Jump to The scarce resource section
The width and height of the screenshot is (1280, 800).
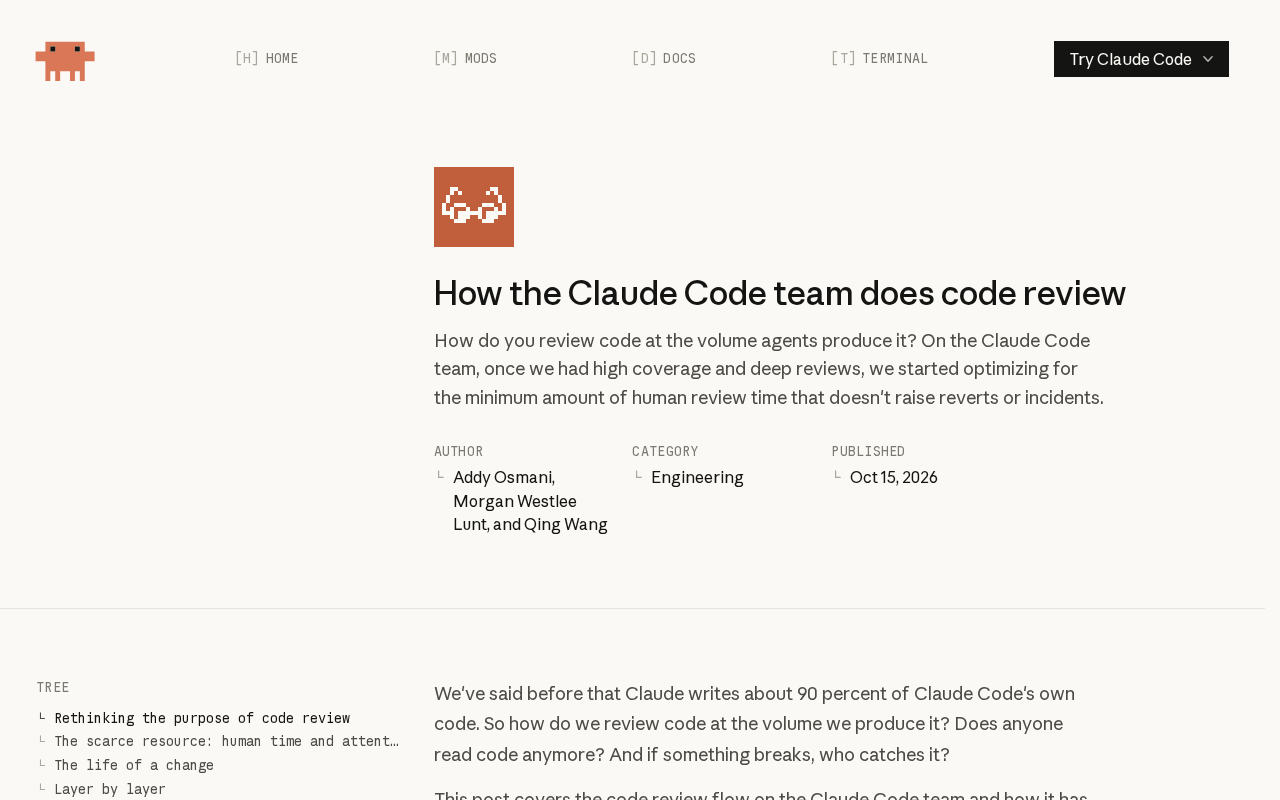[x=227, y=741]
